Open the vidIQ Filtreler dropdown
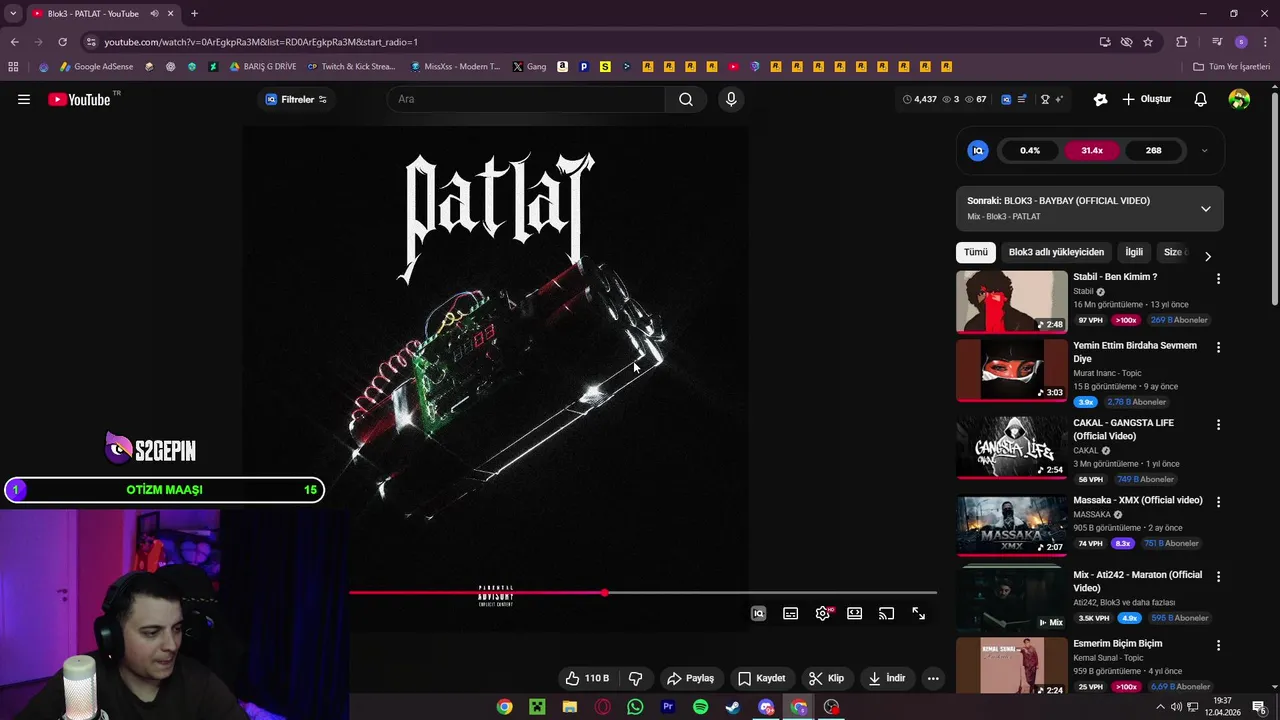The image size is (1280, 720). click(x=296, y=99)
